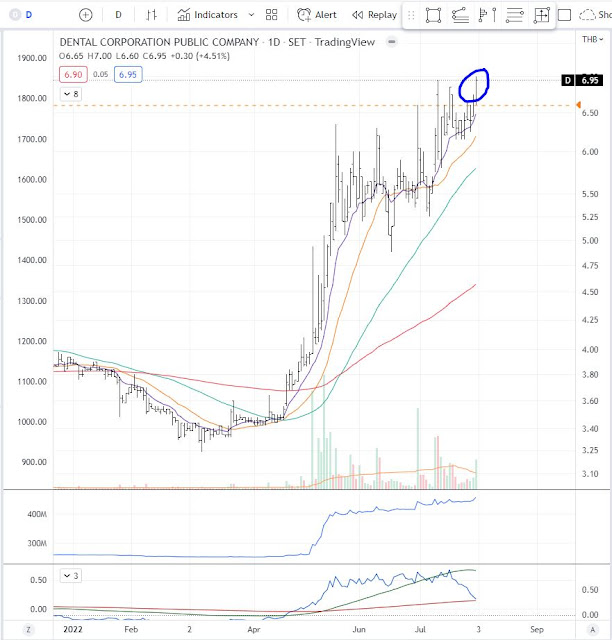Click the OHLC values O6.65 H7.00 text
The height and width of the screenshot is (640, 612).
[x=85, y=56]
